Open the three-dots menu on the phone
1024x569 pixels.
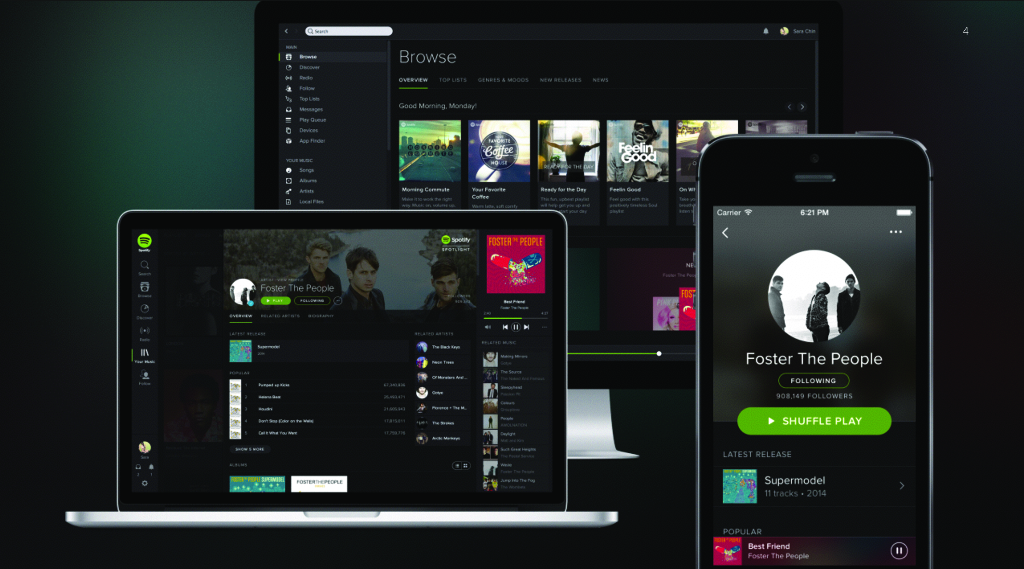pos(895,233)
